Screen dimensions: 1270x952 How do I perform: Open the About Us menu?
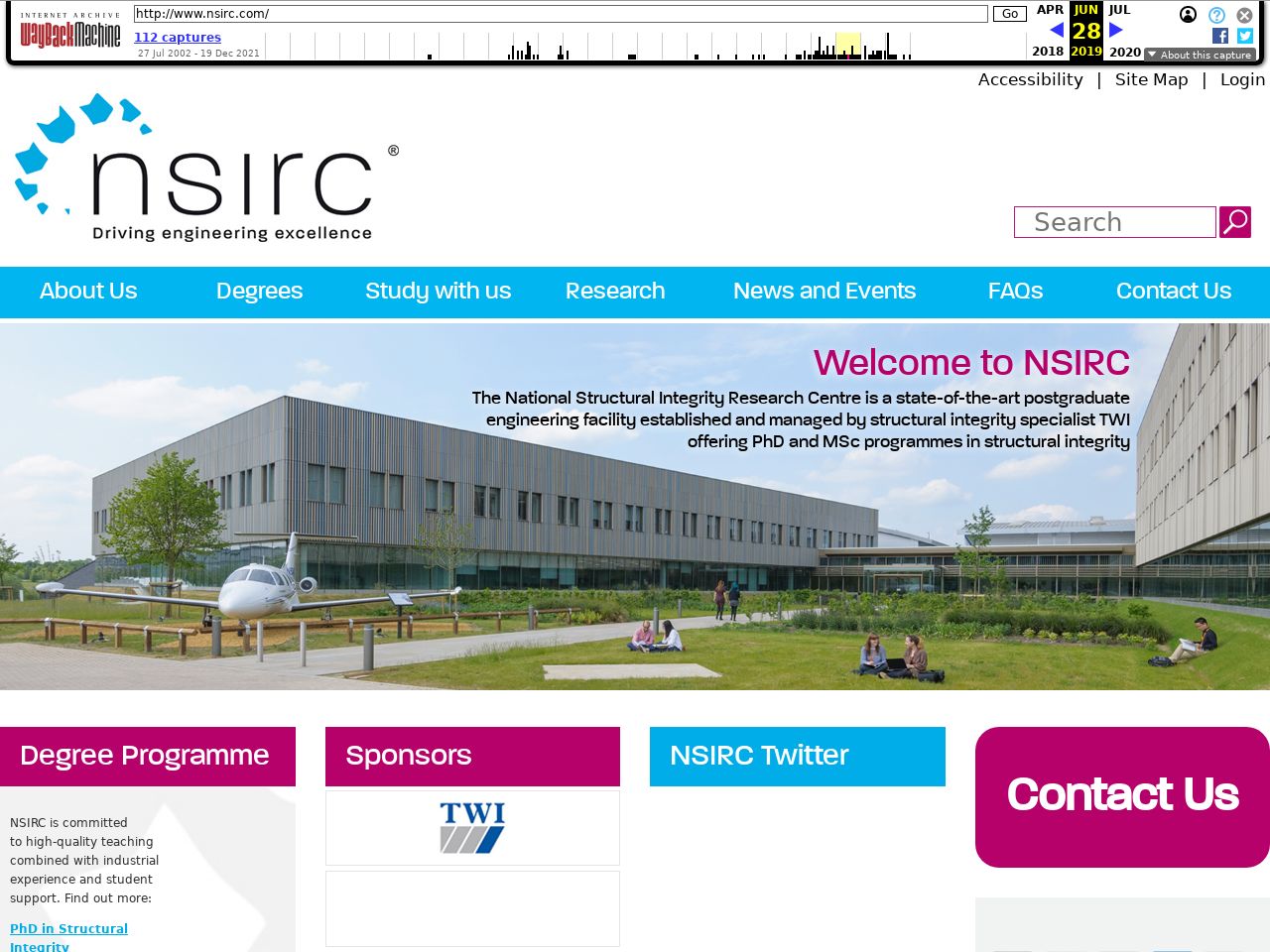tap(88, 292)
